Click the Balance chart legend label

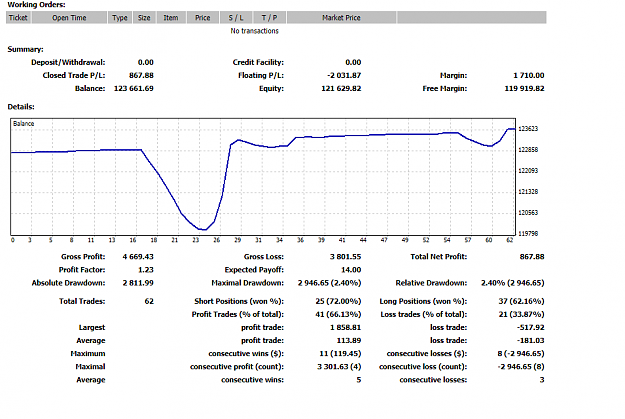[24, 124]
